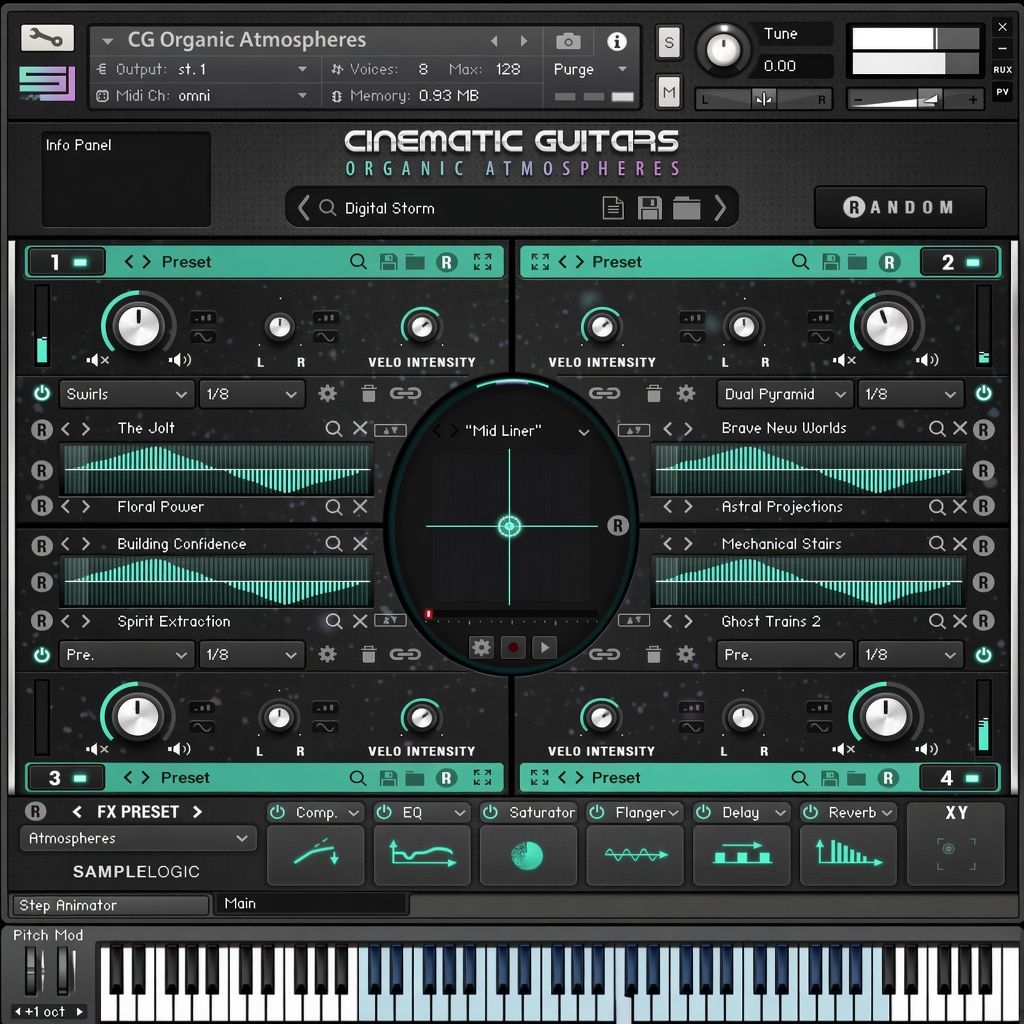
Task: Save the Digital Storm preset with floppy icon
Action: coord(649,208)
